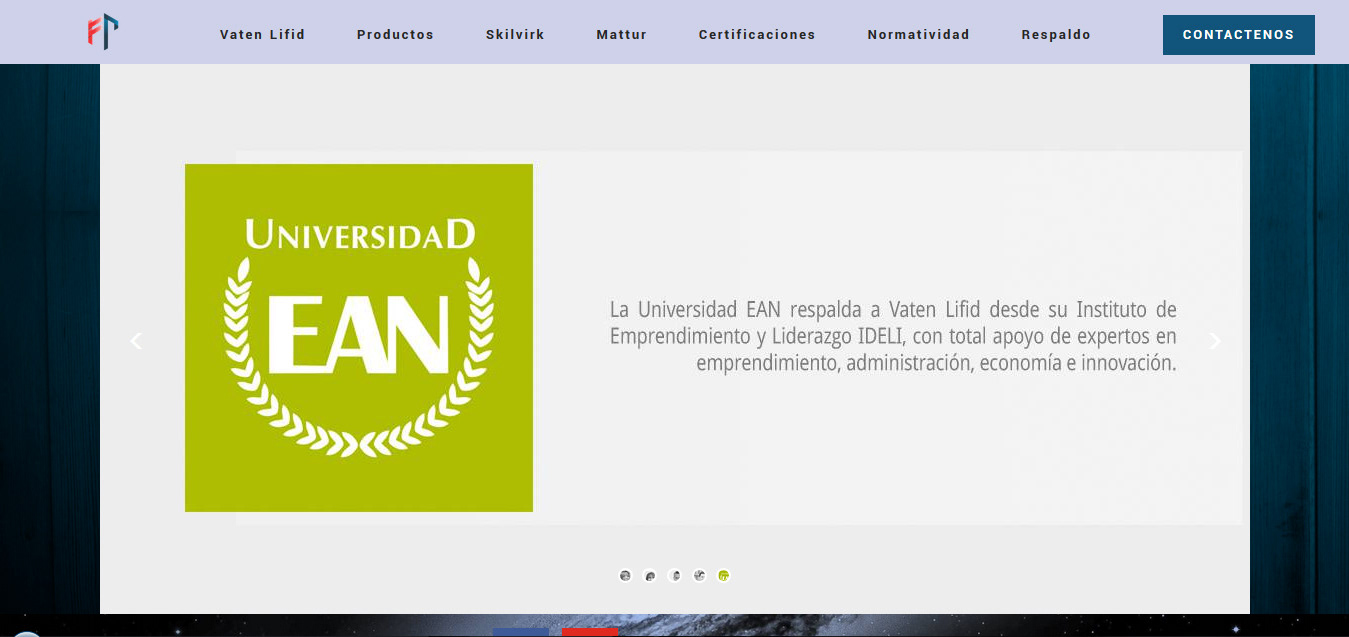Open the Normatividad menu item
This screenshot has height=637, width=1349.
click(918, 34)
